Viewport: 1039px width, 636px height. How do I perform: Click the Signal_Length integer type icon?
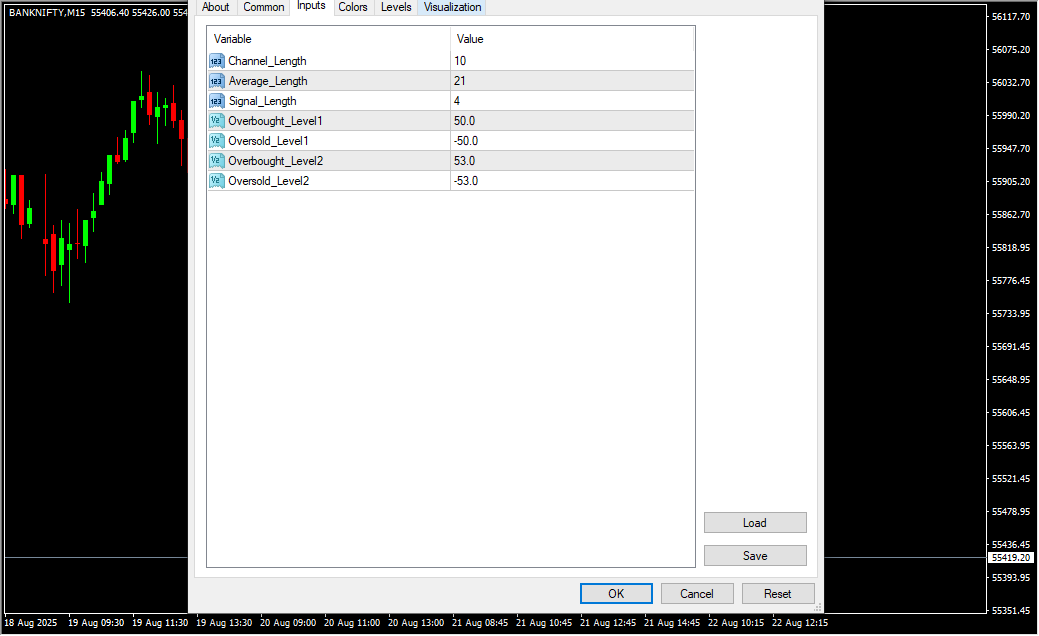(216, 101)
